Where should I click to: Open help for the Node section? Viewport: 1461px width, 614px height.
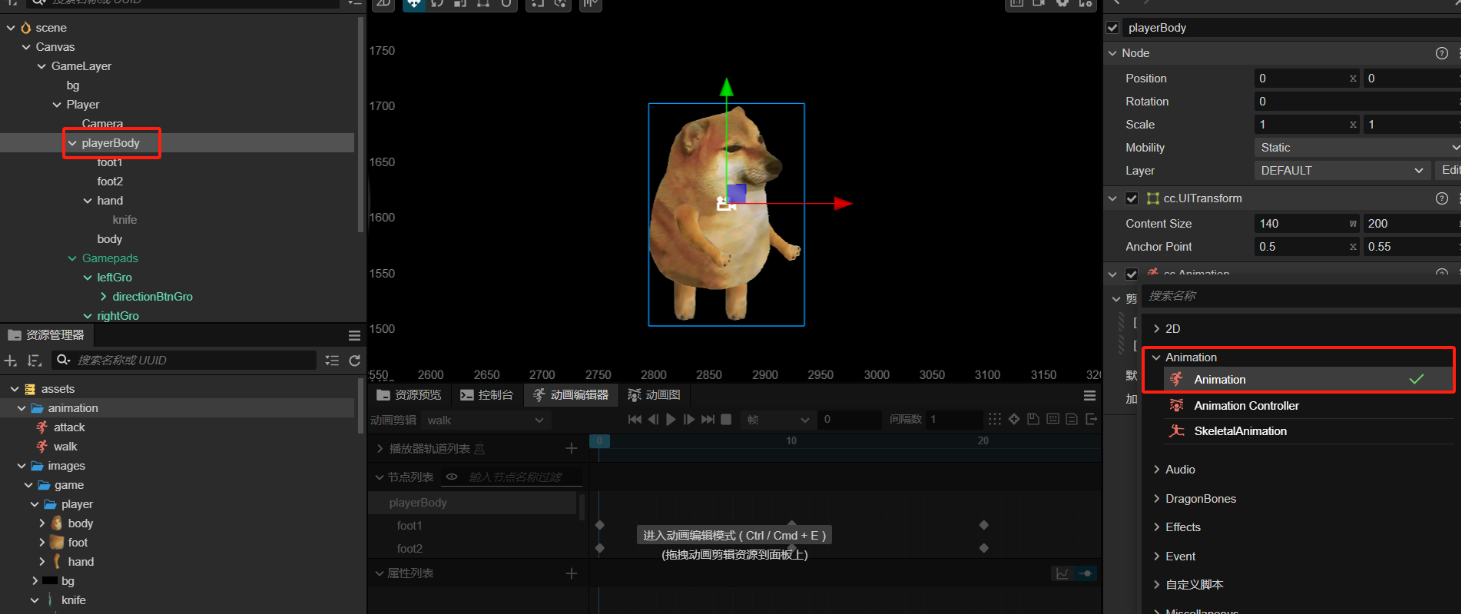coord(1441,53)
